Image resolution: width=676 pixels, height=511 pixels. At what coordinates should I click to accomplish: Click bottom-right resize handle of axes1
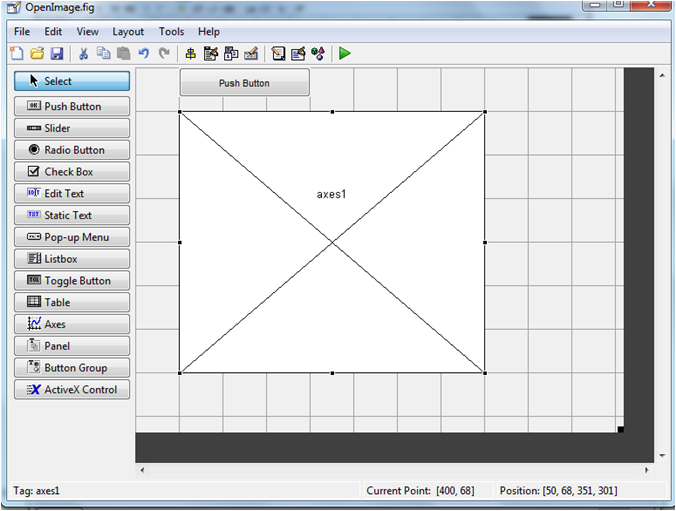click(485, 373)
